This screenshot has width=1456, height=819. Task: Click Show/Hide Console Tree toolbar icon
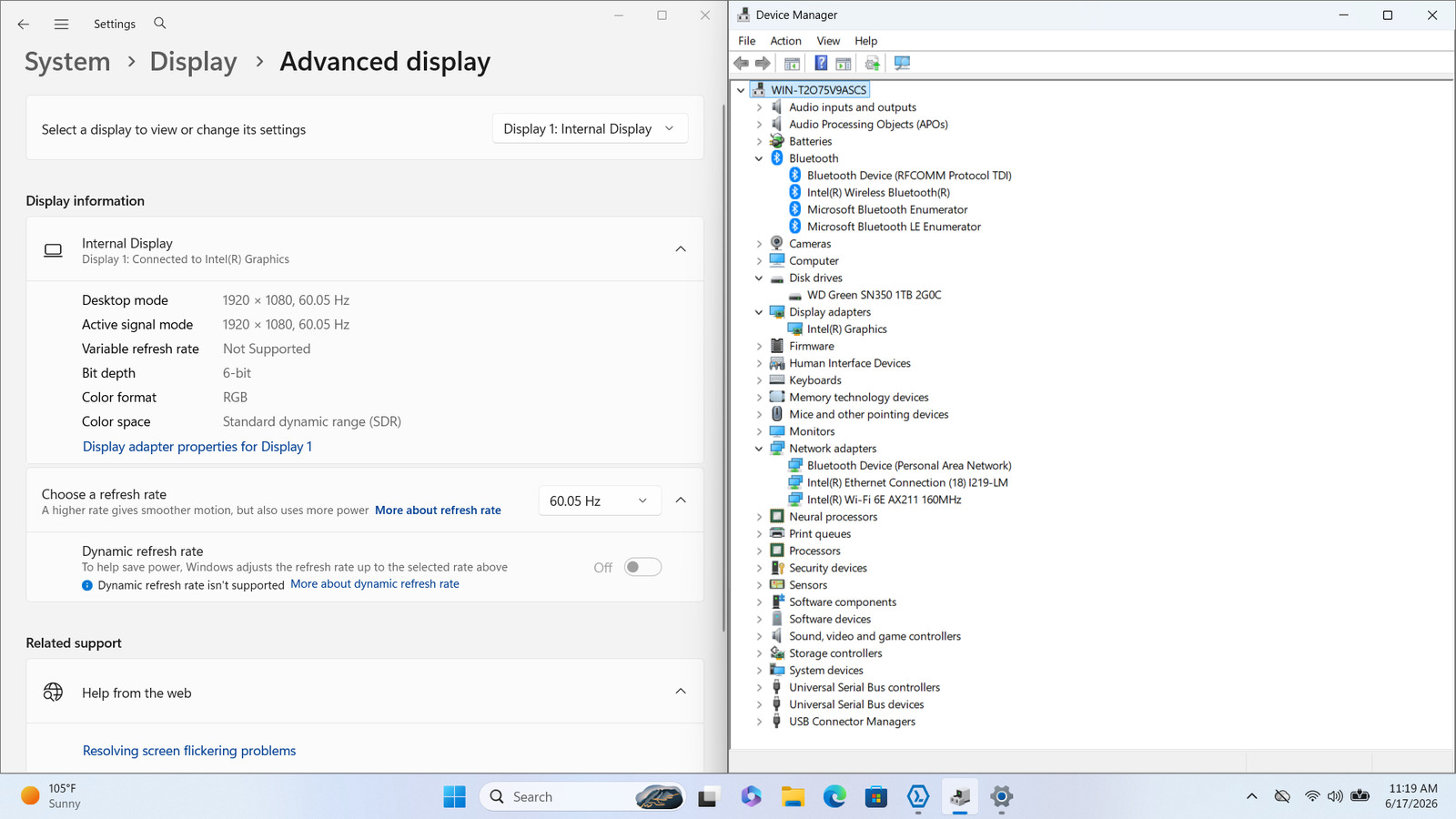tap(792, 63)
